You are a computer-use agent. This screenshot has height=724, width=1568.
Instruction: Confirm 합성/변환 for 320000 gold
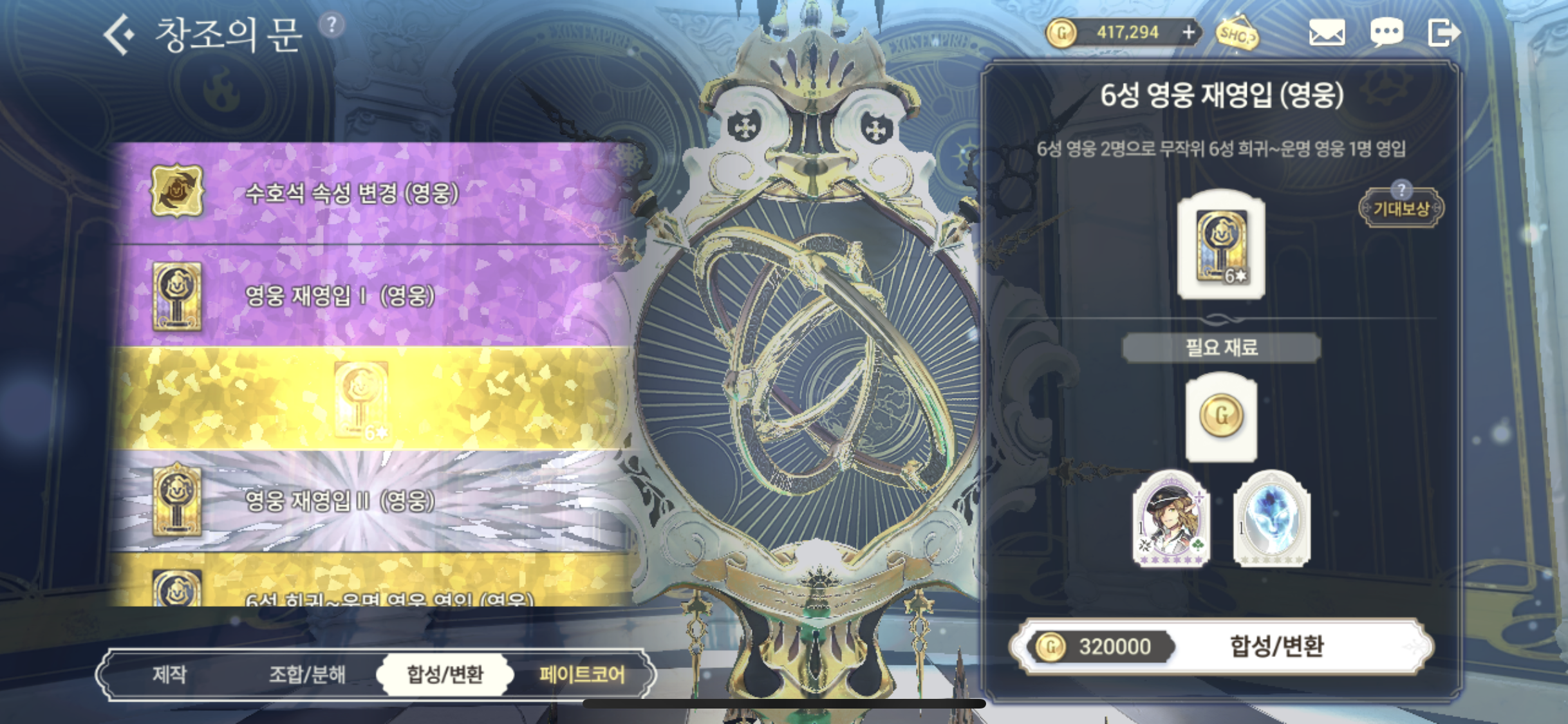[1221, 646]
